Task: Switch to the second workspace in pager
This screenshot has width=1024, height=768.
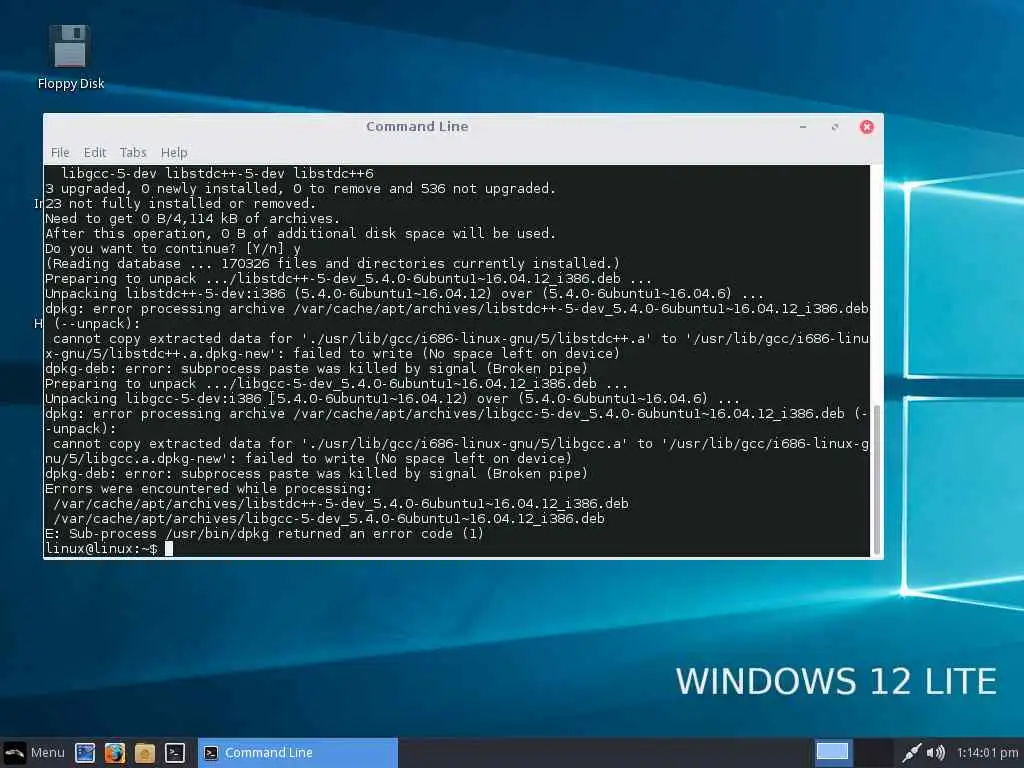Action: 873,752
